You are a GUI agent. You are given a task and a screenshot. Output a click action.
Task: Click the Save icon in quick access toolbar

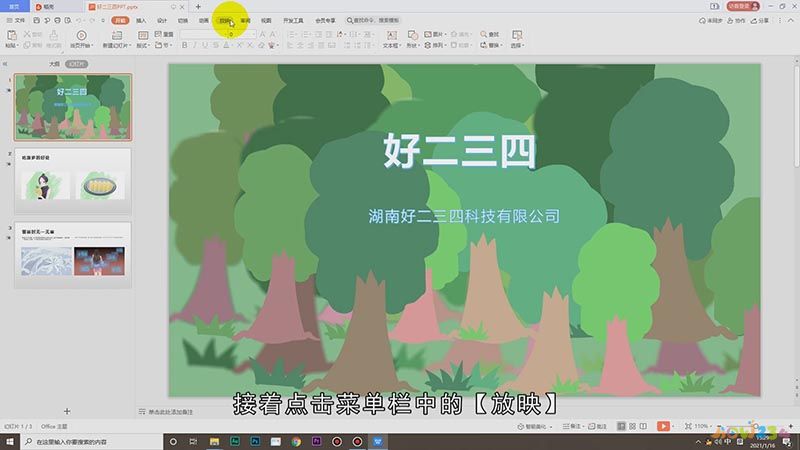(x=36, y=20)
